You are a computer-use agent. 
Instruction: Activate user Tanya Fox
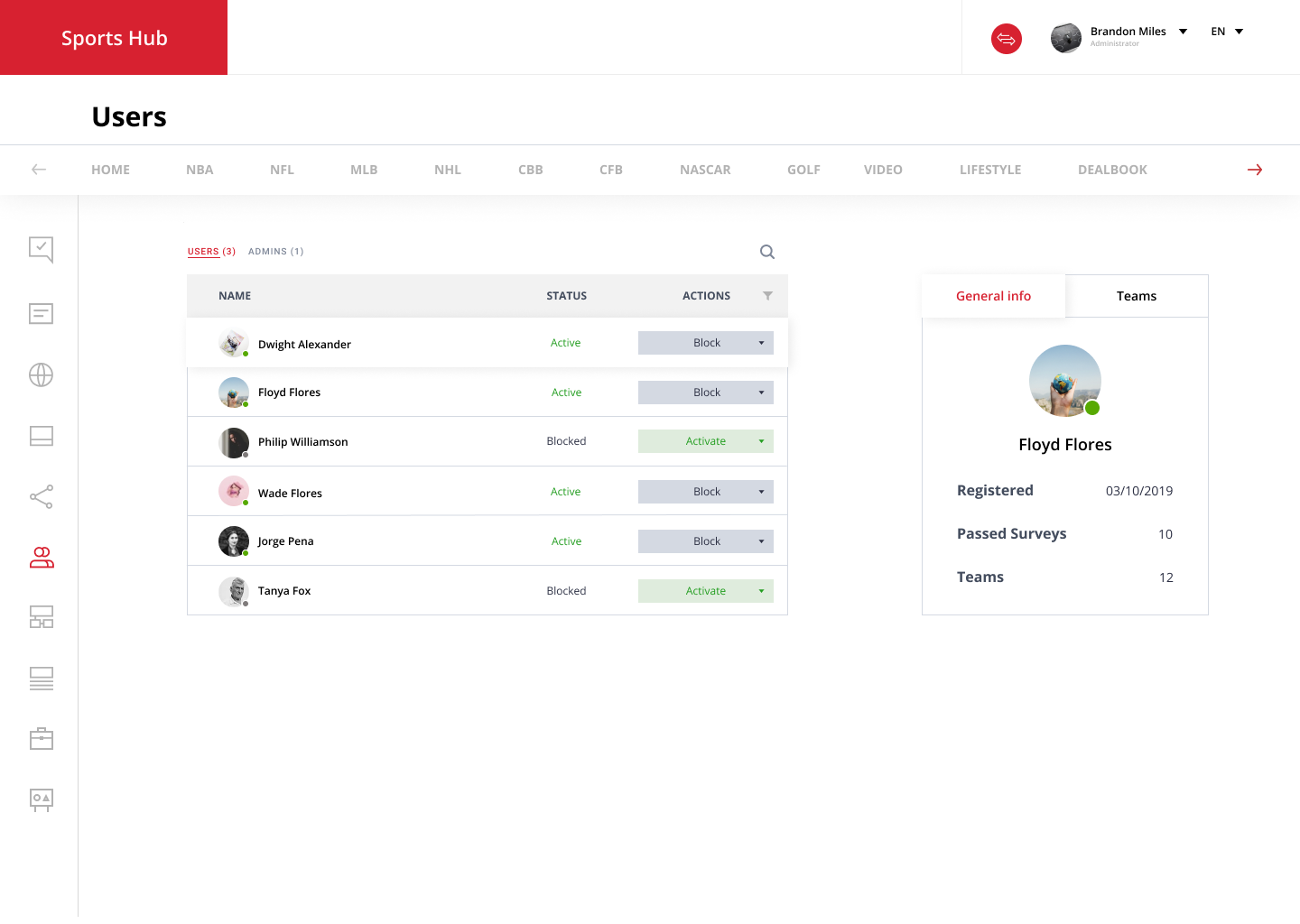point(706,591)
